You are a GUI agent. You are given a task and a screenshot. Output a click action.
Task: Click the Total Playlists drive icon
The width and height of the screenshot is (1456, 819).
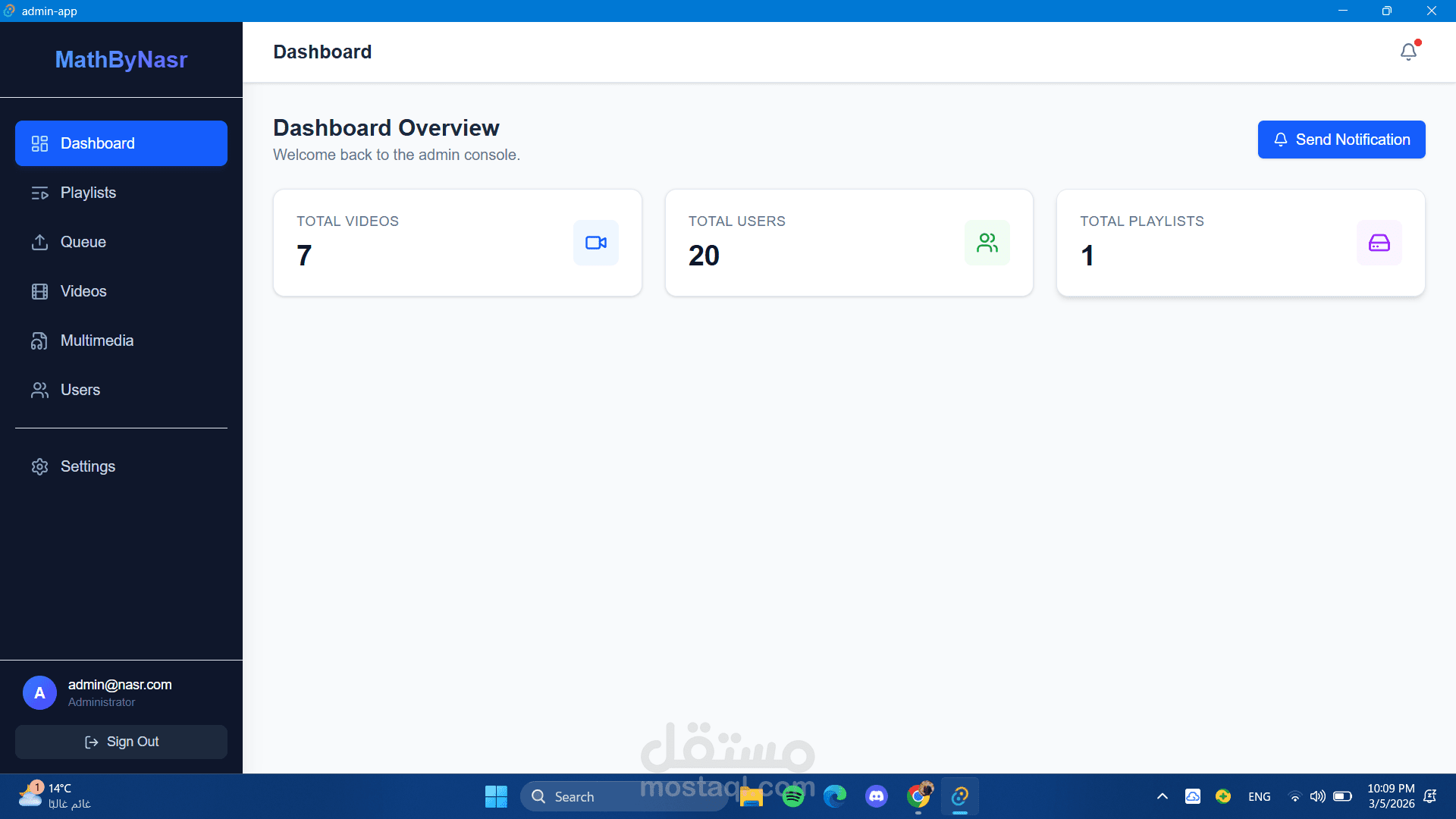[1379, 243]
